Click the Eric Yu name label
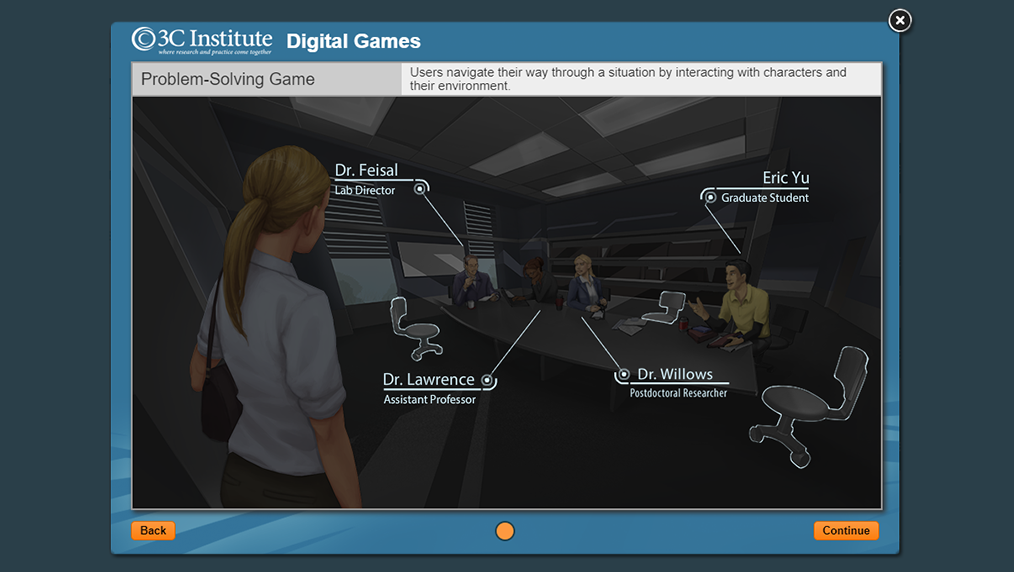 coord(785,178)
